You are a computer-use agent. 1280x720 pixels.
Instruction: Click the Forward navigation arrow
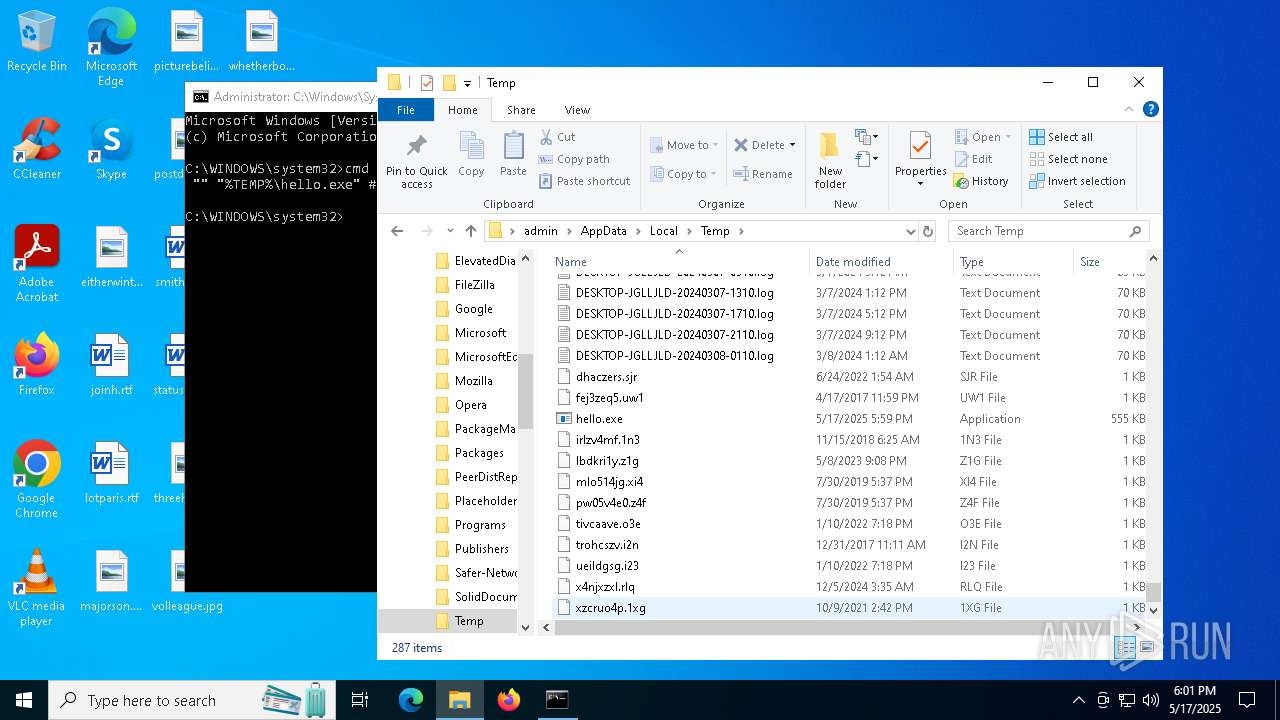pyautogui.click(x=426, y=231)
